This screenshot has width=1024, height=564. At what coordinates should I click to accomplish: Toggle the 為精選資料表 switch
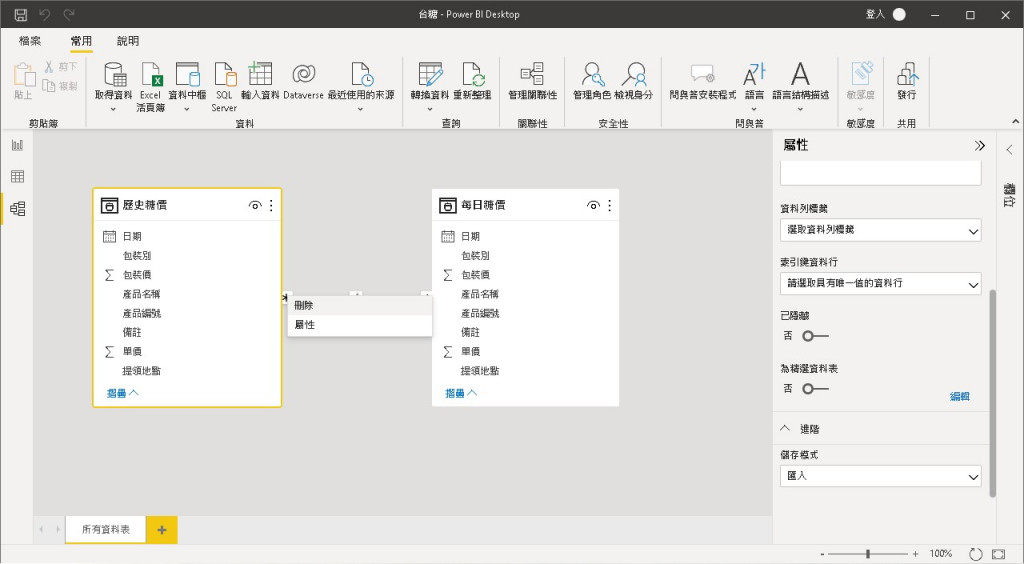[x=815, y=389]
